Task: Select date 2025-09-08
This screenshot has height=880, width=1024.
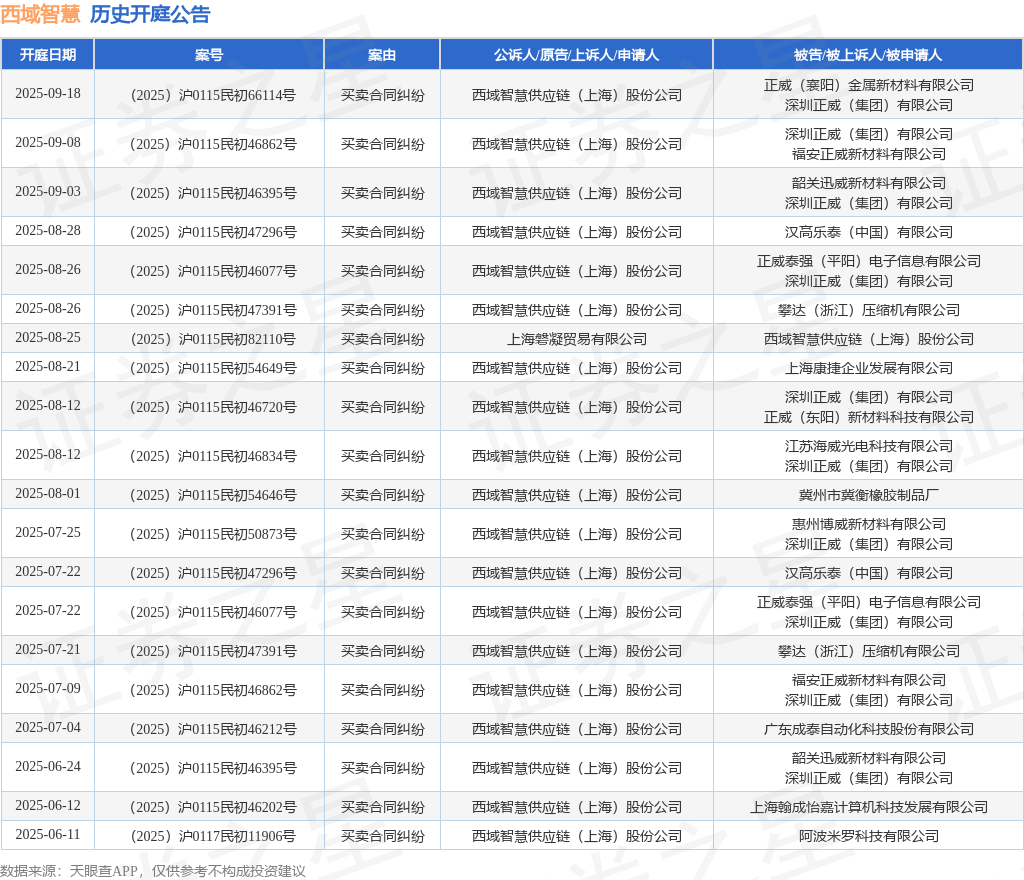Action: (x=48, y=142)
